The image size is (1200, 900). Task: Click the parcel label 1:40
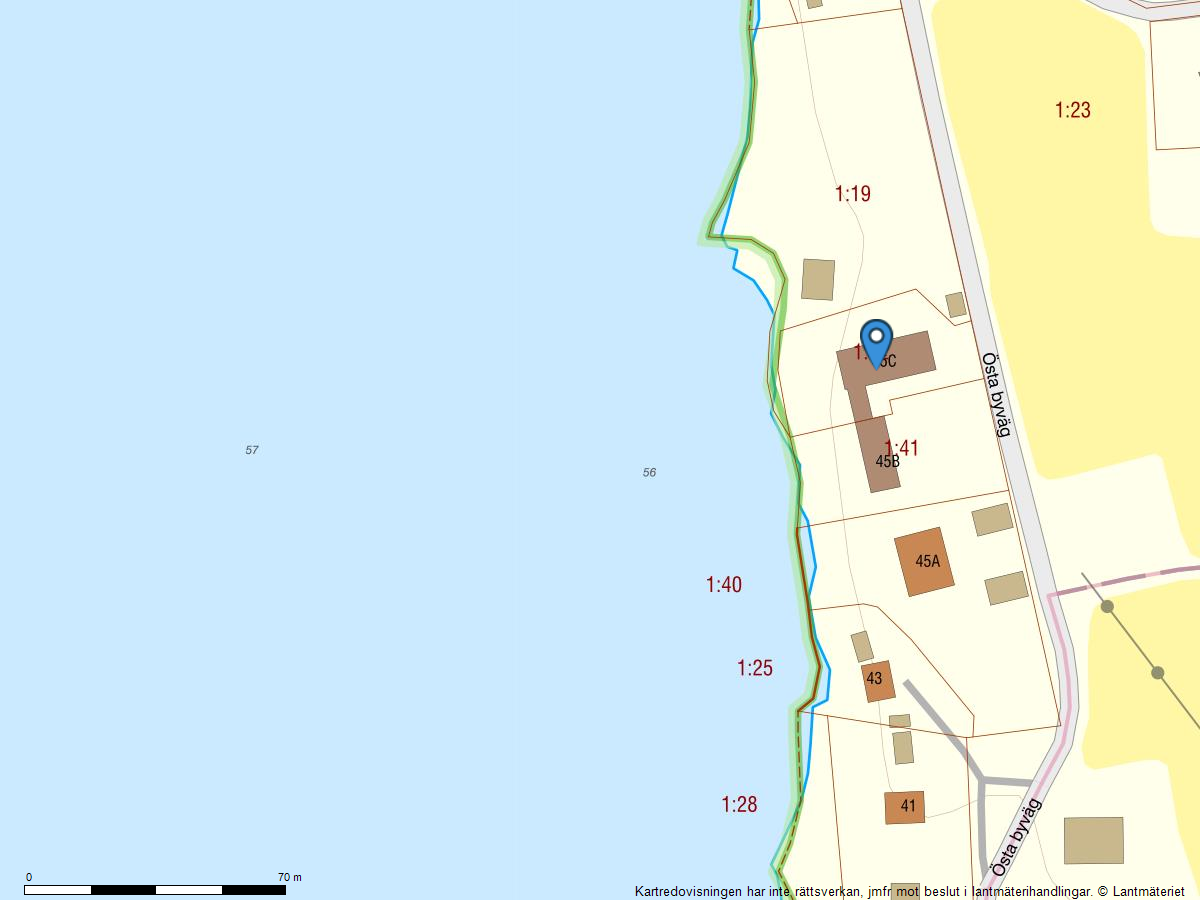[x=724, y=585]
